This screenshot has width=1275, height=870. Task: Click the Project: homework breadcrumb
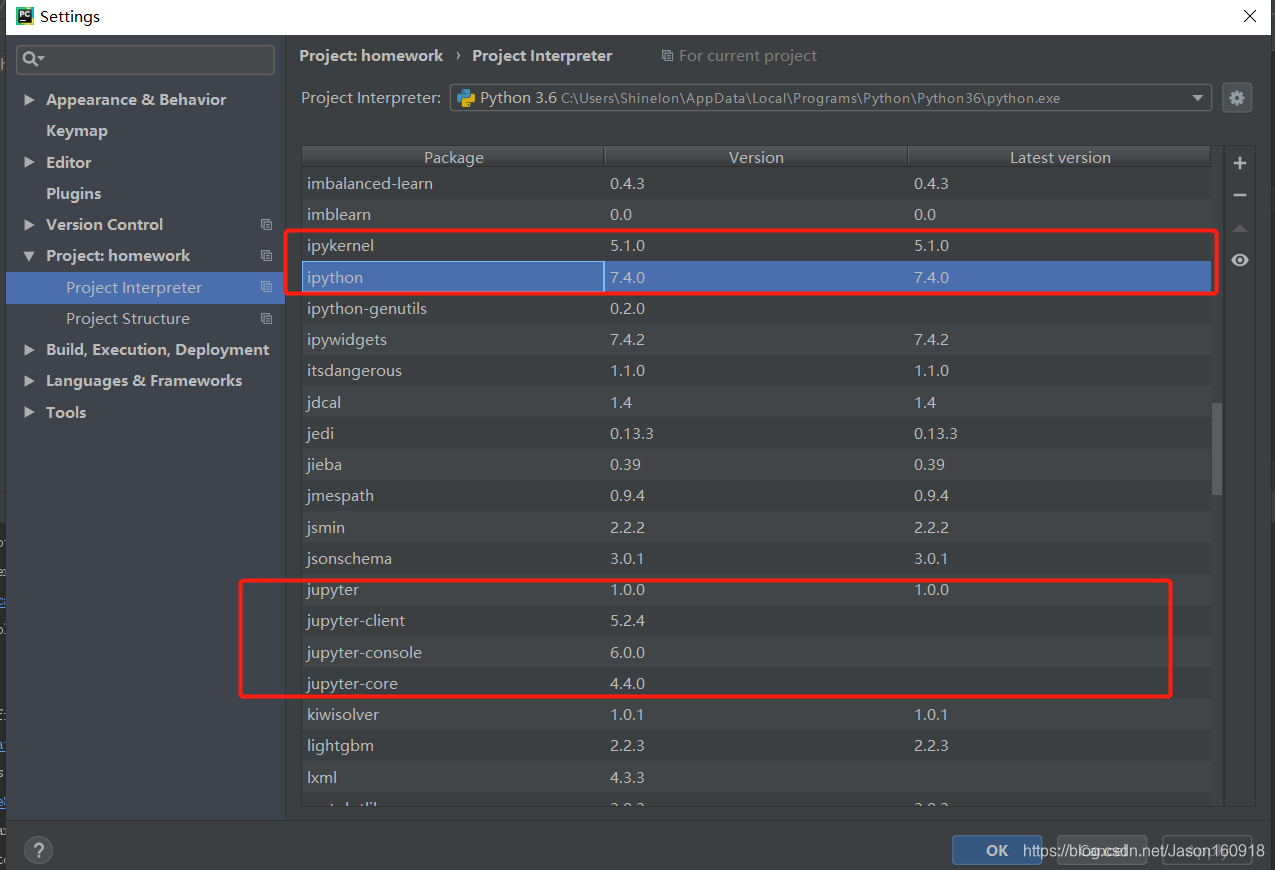pos(371,56)
